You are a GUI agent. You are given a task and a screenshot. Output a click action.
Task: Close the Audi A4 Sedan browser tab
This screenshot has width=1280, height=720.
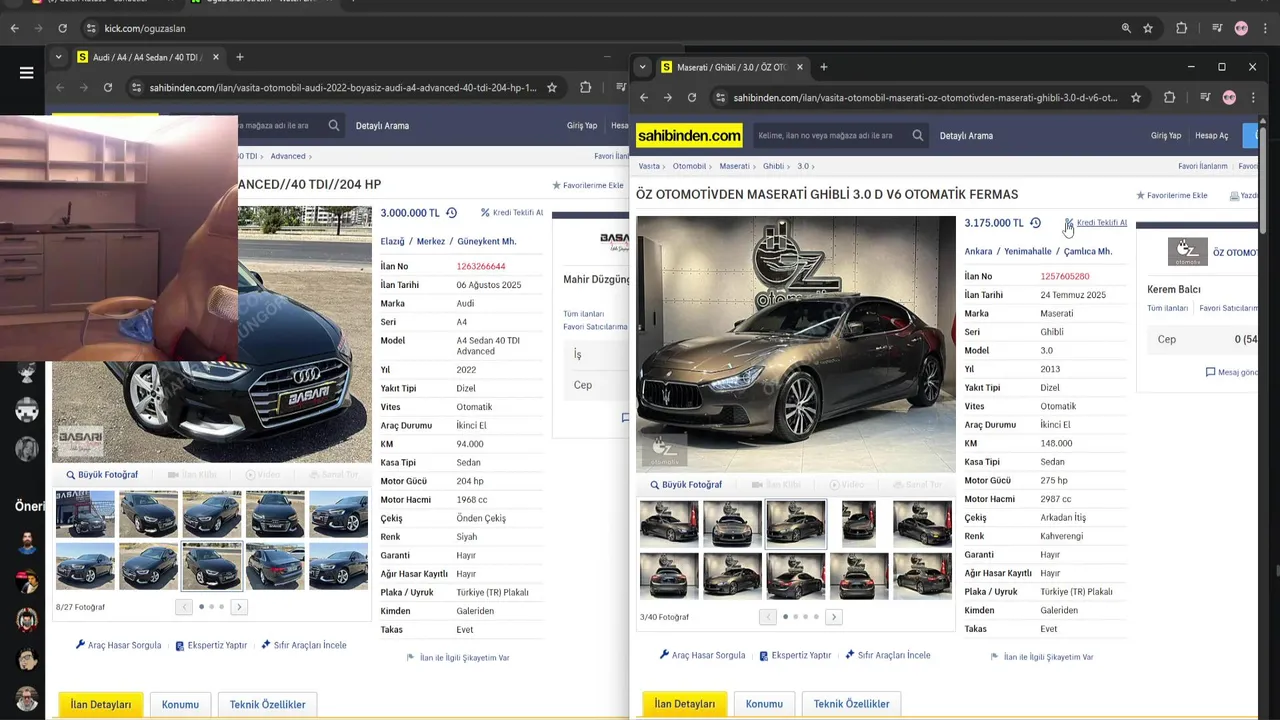pos(215,57)
